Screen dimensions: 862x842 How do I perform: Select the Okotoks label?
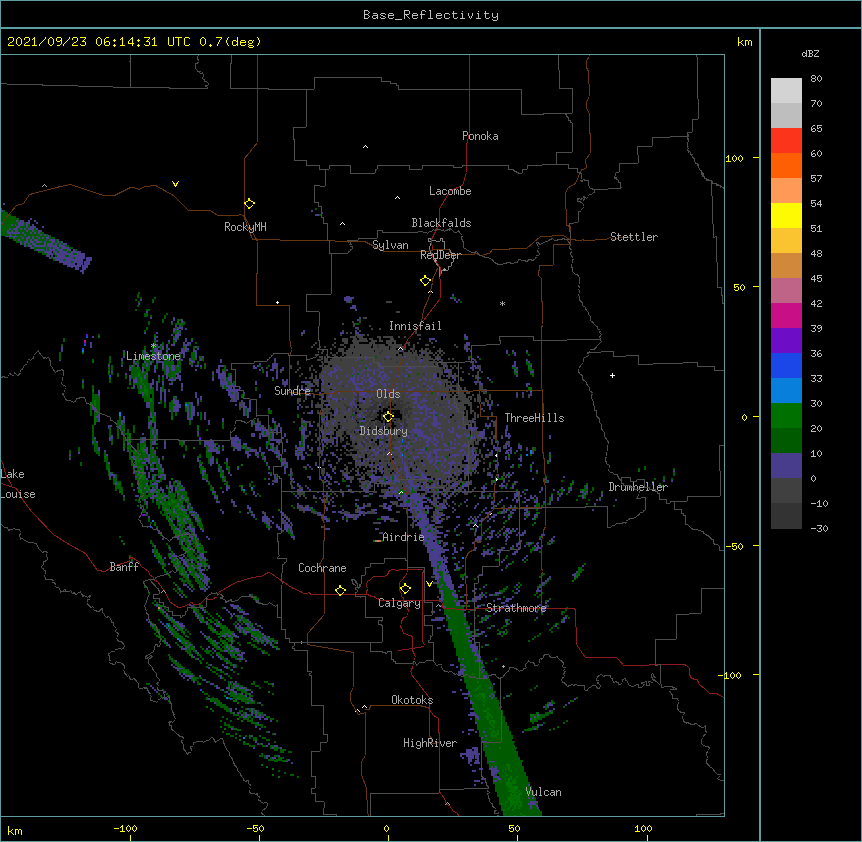click(412, 700)
